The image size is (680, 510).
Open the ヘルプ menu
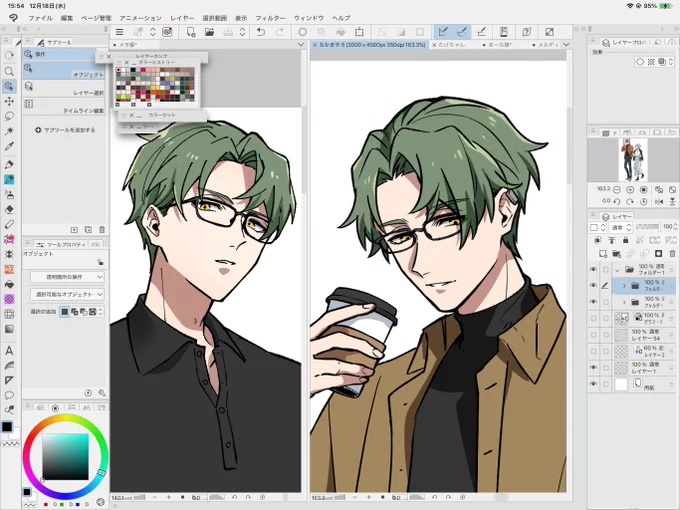[341, 18]
